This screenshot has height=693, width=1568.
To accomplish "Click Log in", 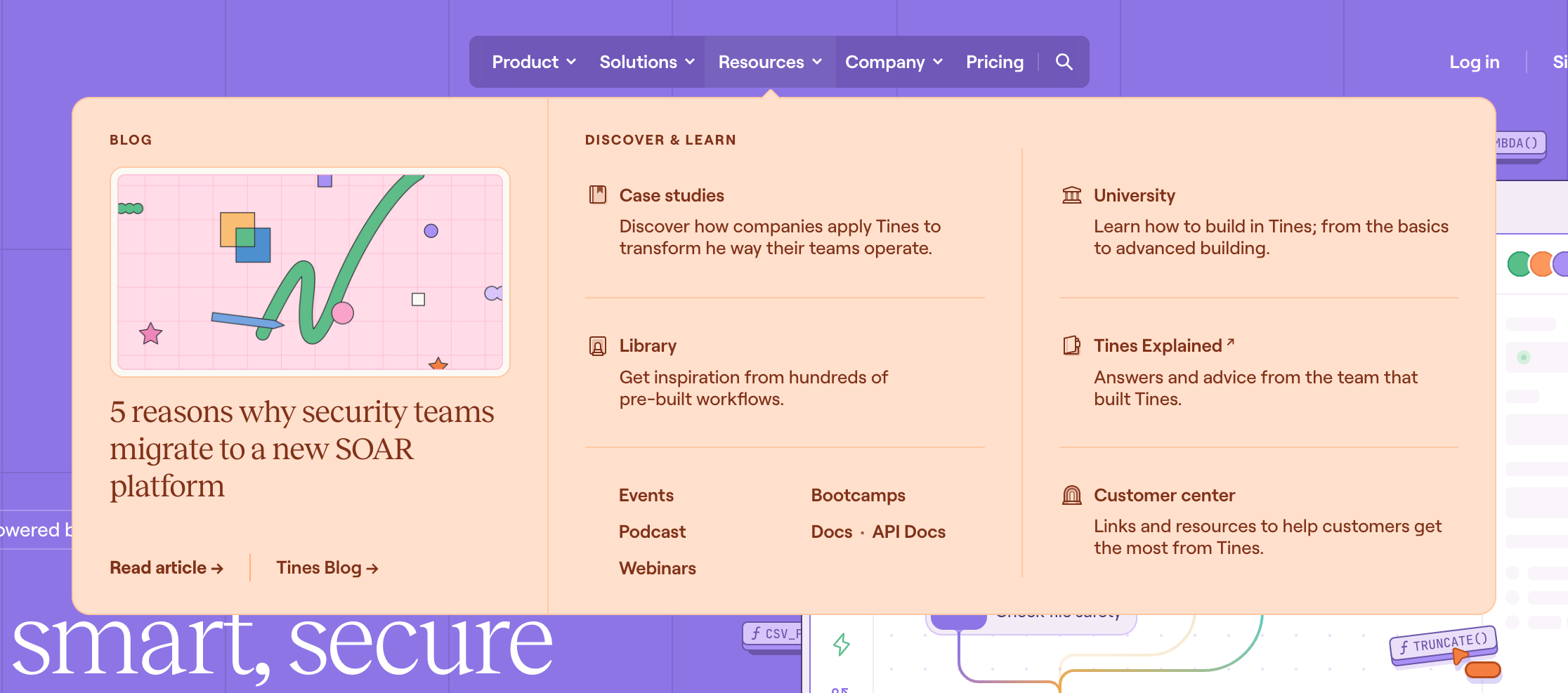I will 1474,62.
